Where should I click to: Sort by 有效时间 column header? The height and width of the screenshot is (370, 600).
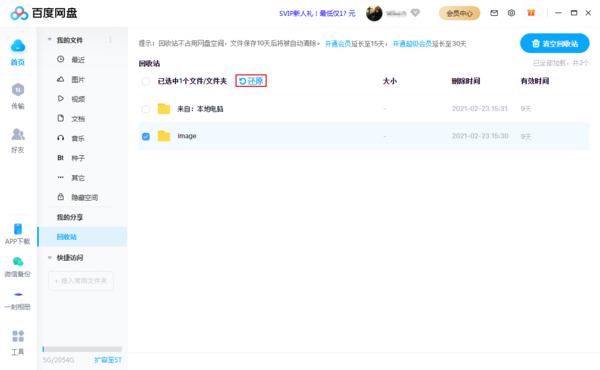pyautogui.click(x=535, y=81)
